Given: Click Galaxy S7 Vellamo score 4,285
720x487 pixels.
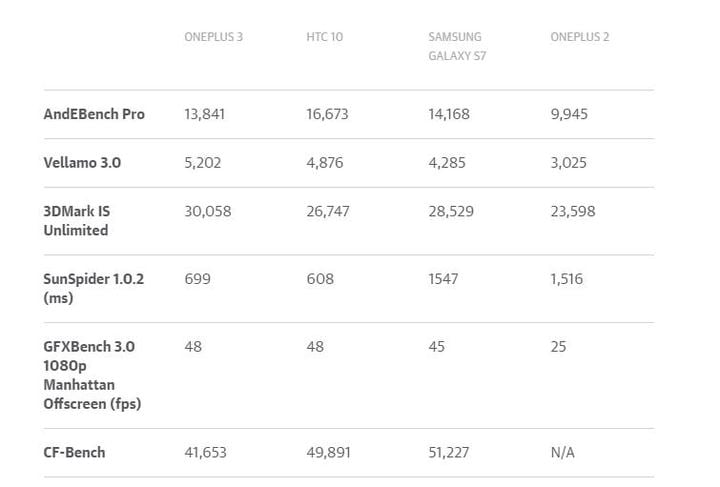Looking at the screenshot, I should [x=447, y=162].
